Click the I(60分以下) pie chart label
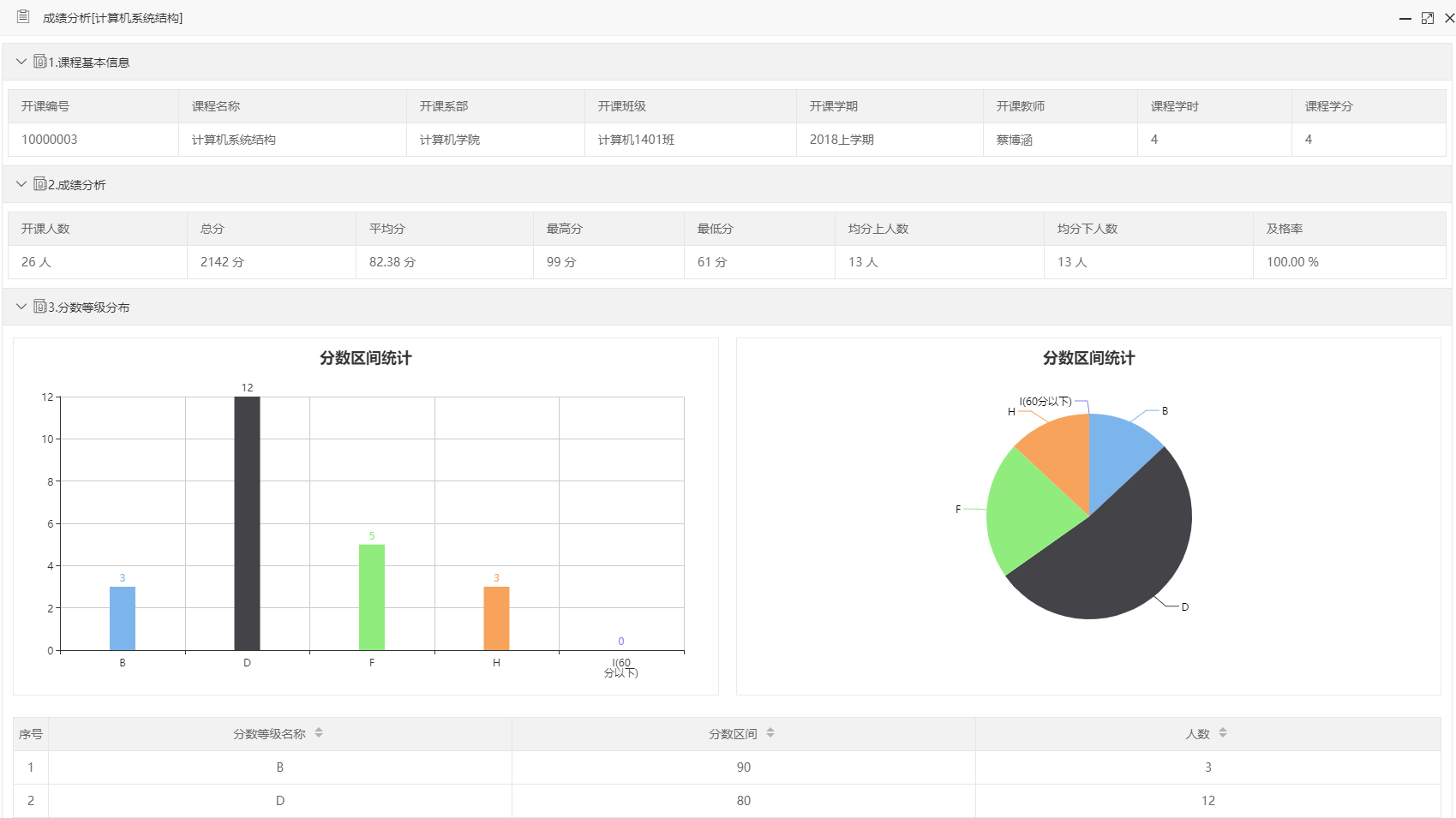 (x=1046, y=401)
